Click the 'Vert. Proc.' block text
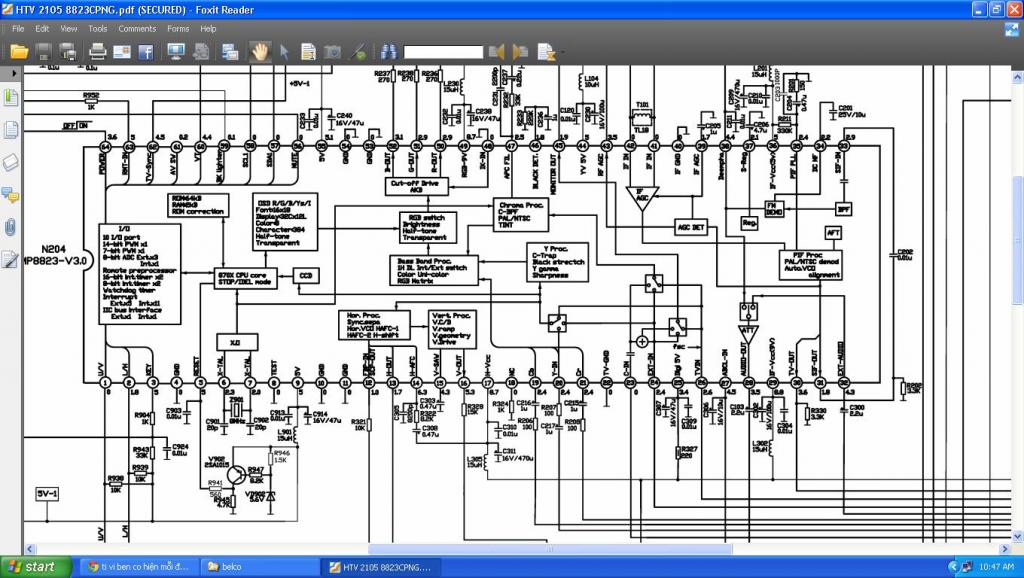The width and height of the screenshot is (1024, 578). pos(451,315)
